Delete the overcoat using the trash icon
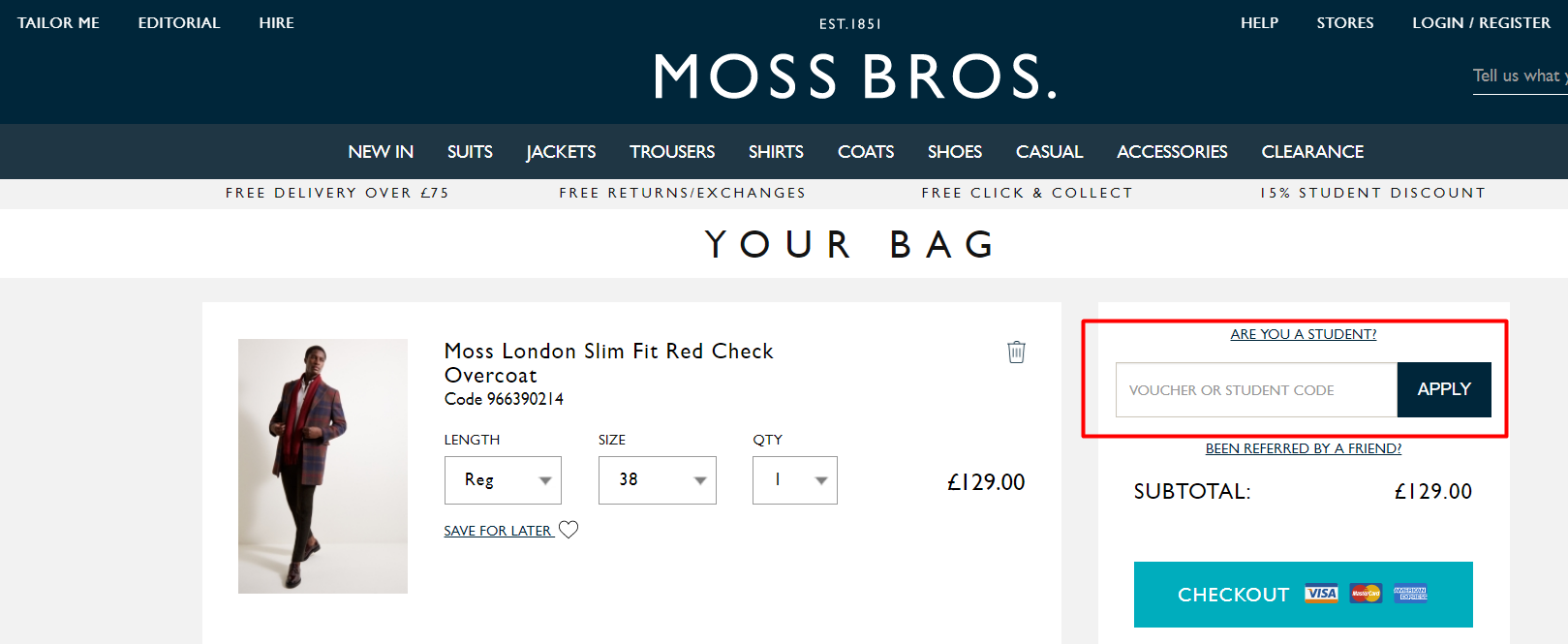 coord(1016,353)
